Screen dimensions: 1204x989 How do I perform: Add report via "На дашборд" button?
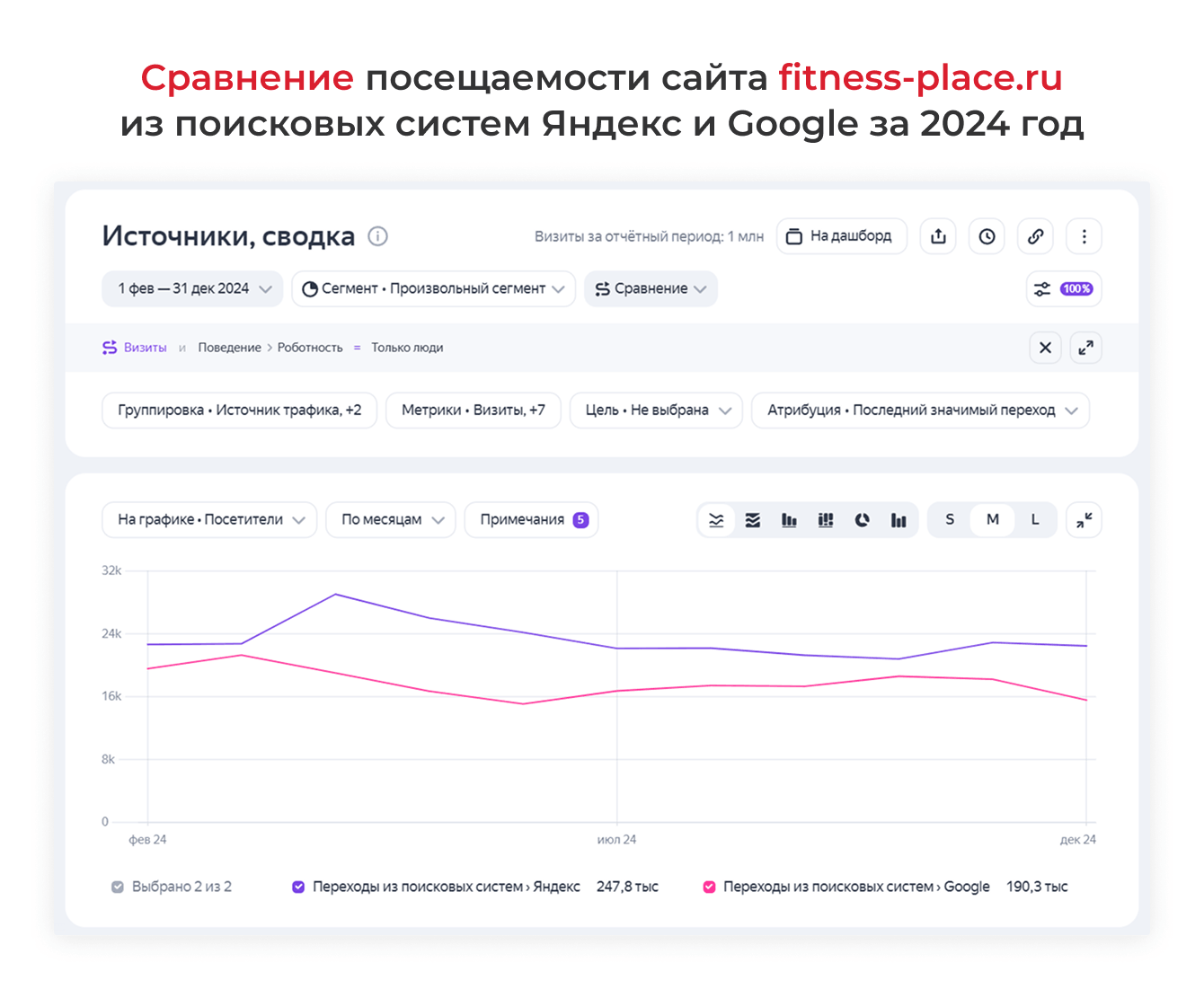(x=841, y=236)
